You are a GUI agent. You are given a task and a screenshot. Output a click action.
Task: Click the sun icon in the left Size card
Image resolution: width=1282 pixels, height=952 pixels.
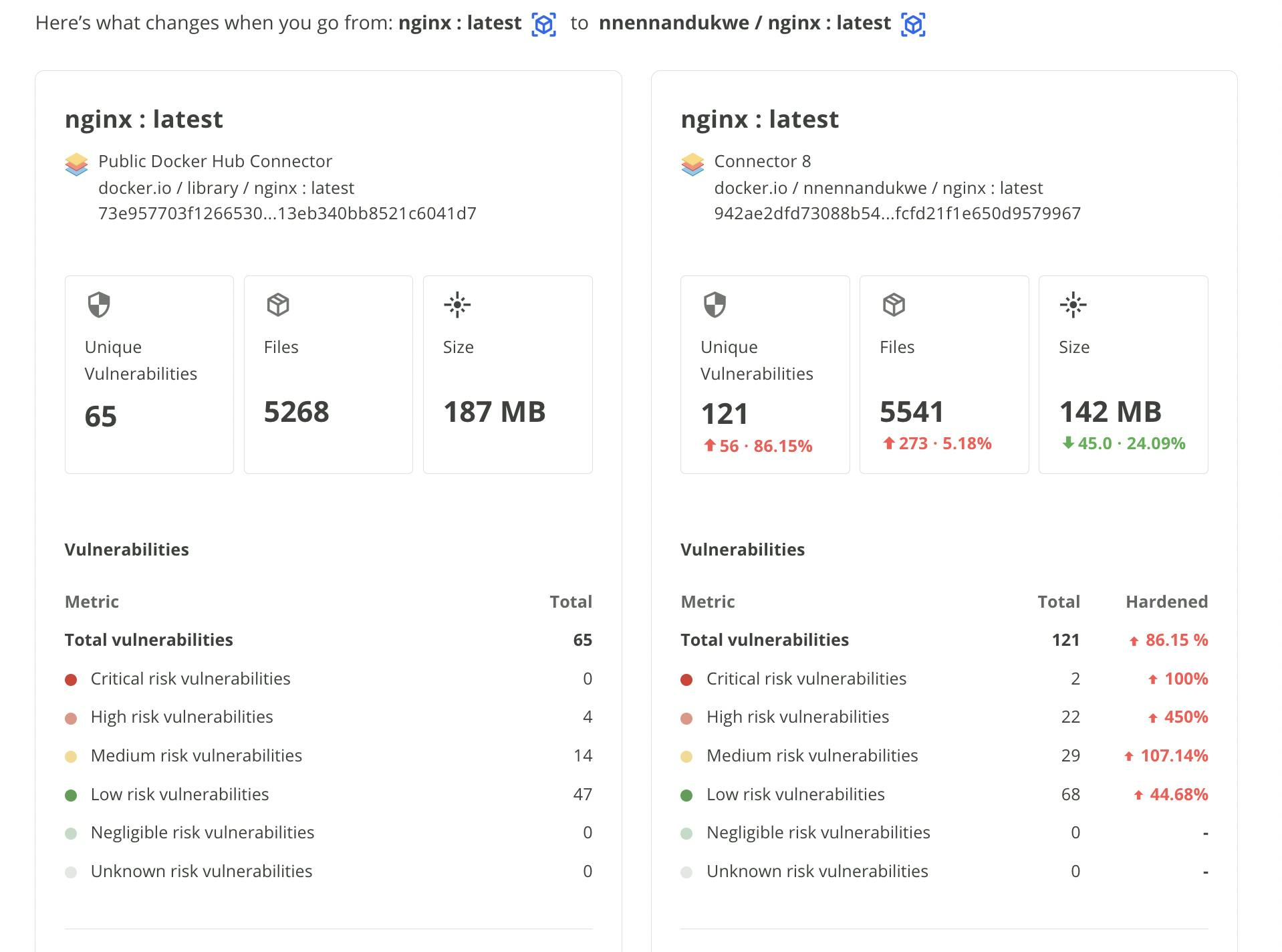457,305
